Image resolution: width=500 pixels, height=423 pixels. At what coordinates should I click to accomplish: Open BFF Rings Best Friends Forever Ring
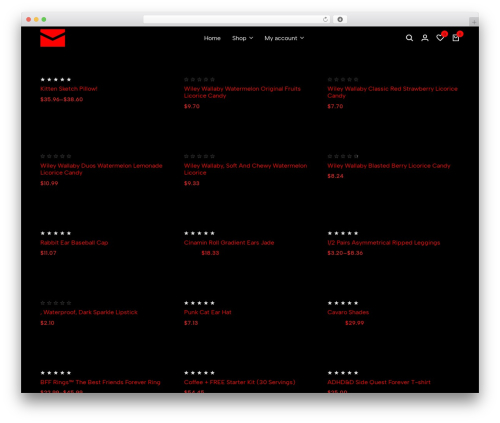click(100, 382)
